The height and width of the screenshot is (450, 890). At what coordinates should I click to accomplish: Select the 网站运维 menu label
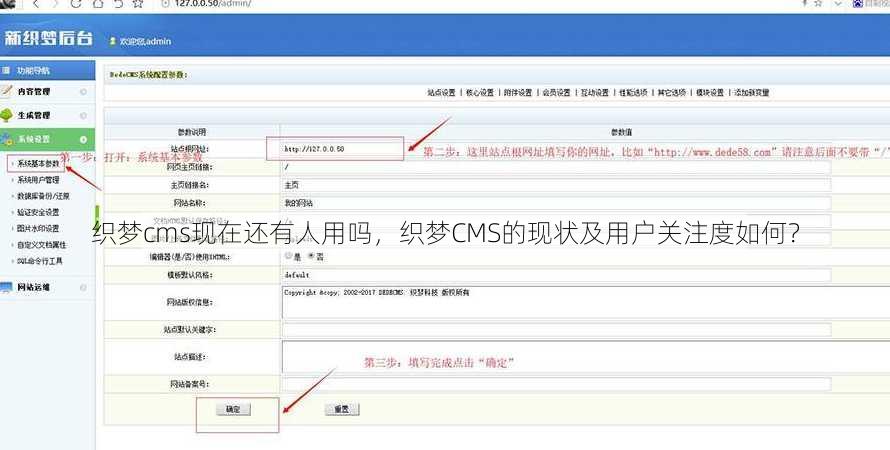pyautogui.click(x=33, y=288)
